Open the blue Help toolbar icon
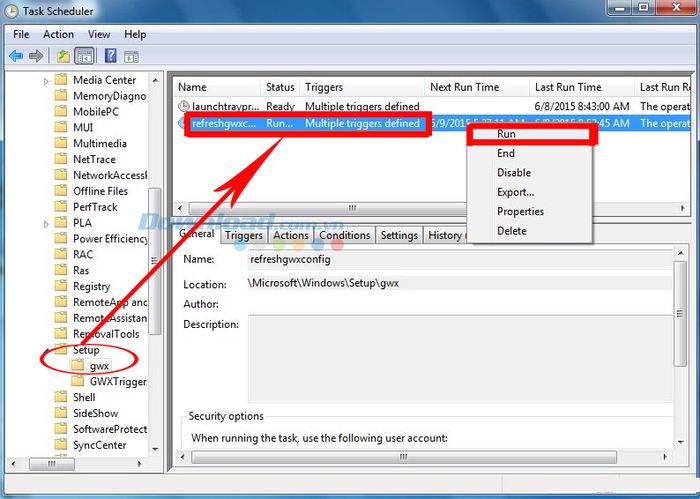This screenshot has height=499, width=700. [110, 56]
